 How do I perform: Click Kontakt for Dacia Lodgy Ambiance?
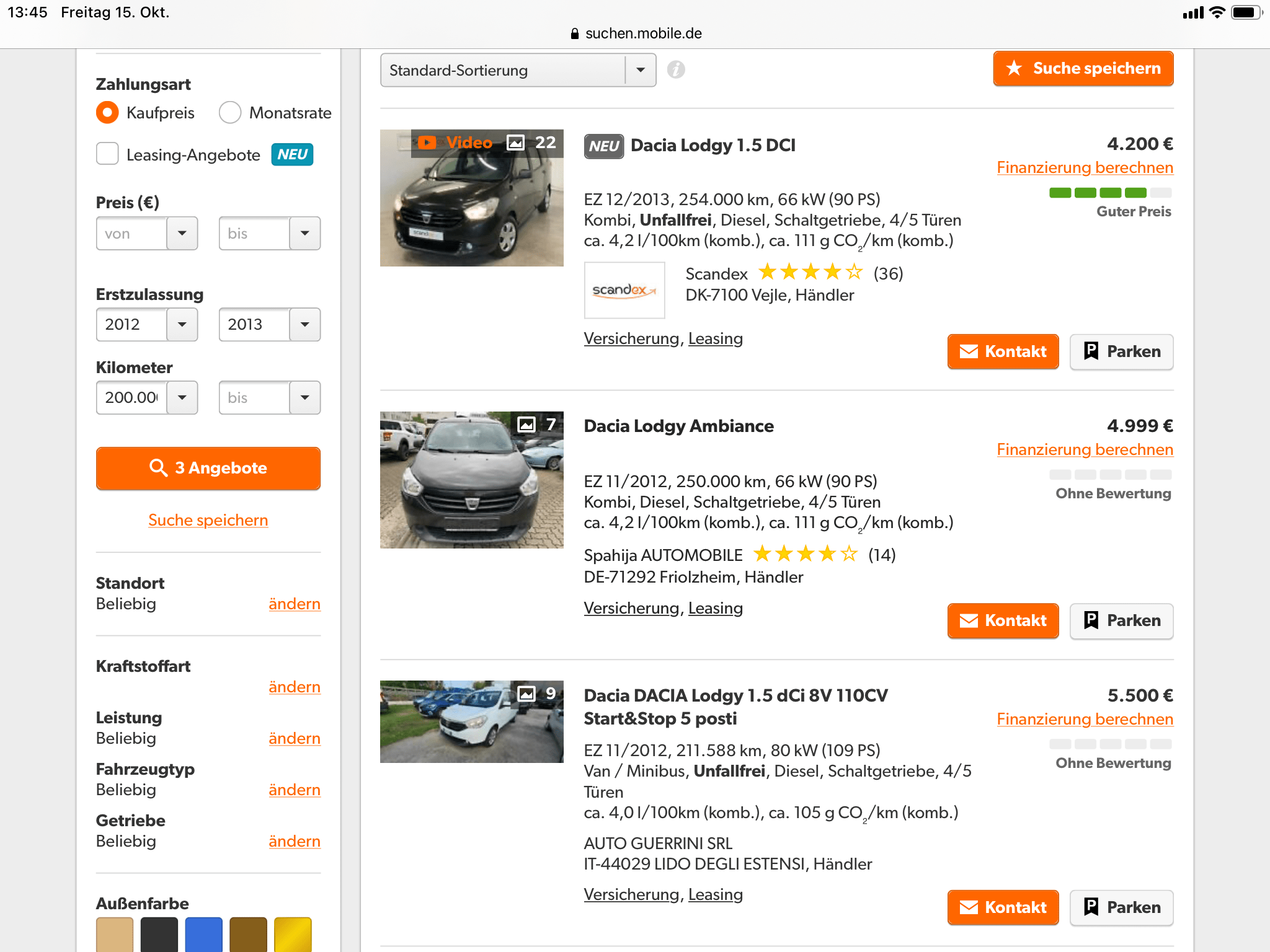(1003, 620)
